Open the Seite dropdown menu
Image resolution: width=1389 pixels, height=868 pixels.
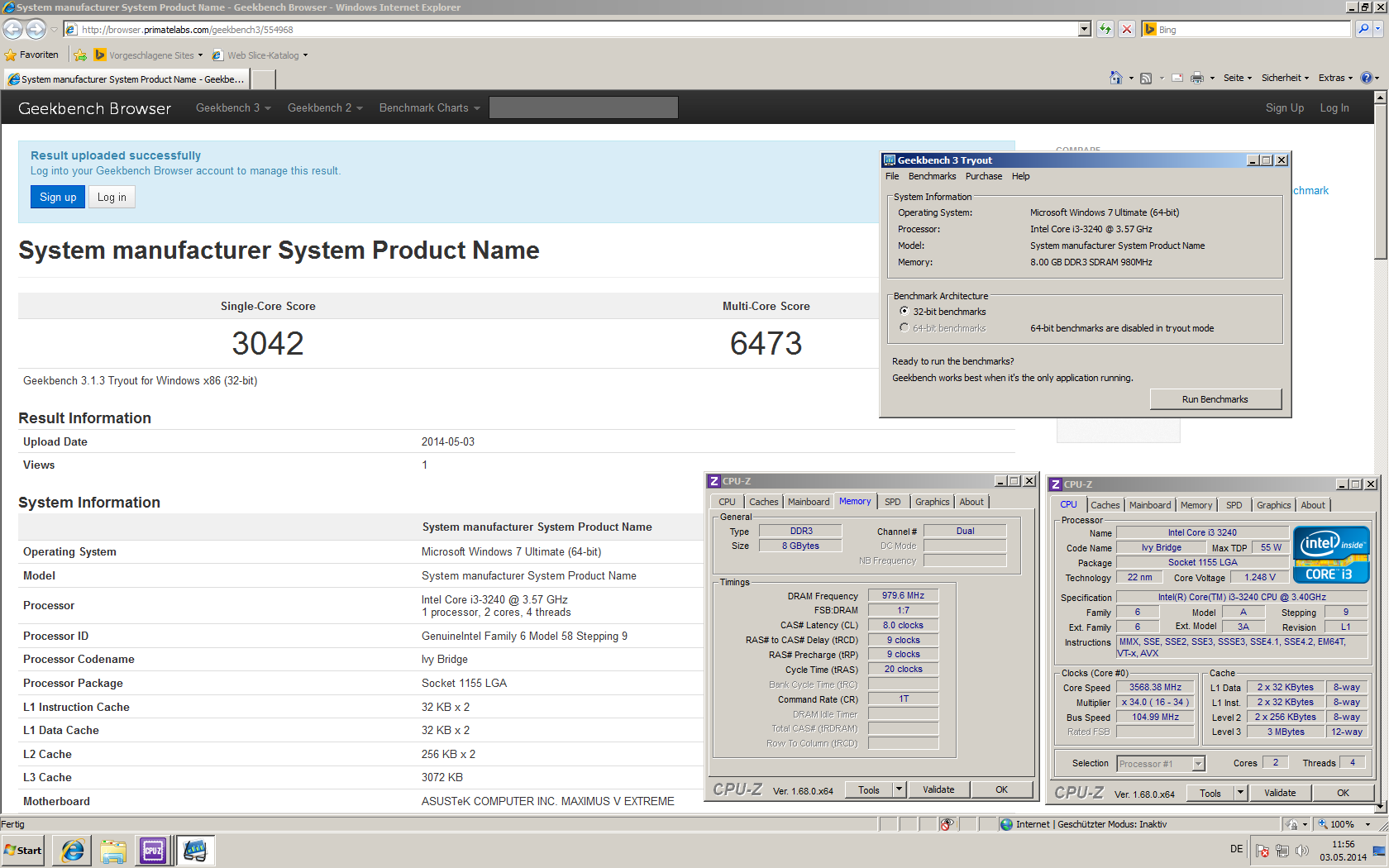pos(1238,78)
